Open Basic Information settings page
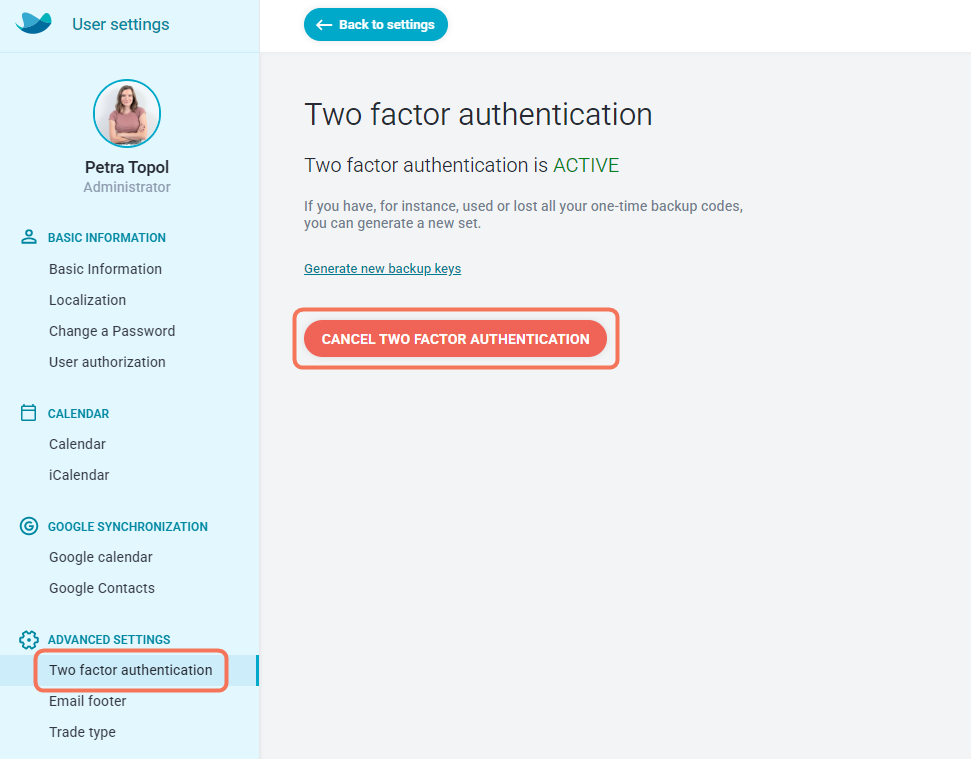The width and height of the screenshot is (971, 759). pyautogui.click(x=105, y=269)
